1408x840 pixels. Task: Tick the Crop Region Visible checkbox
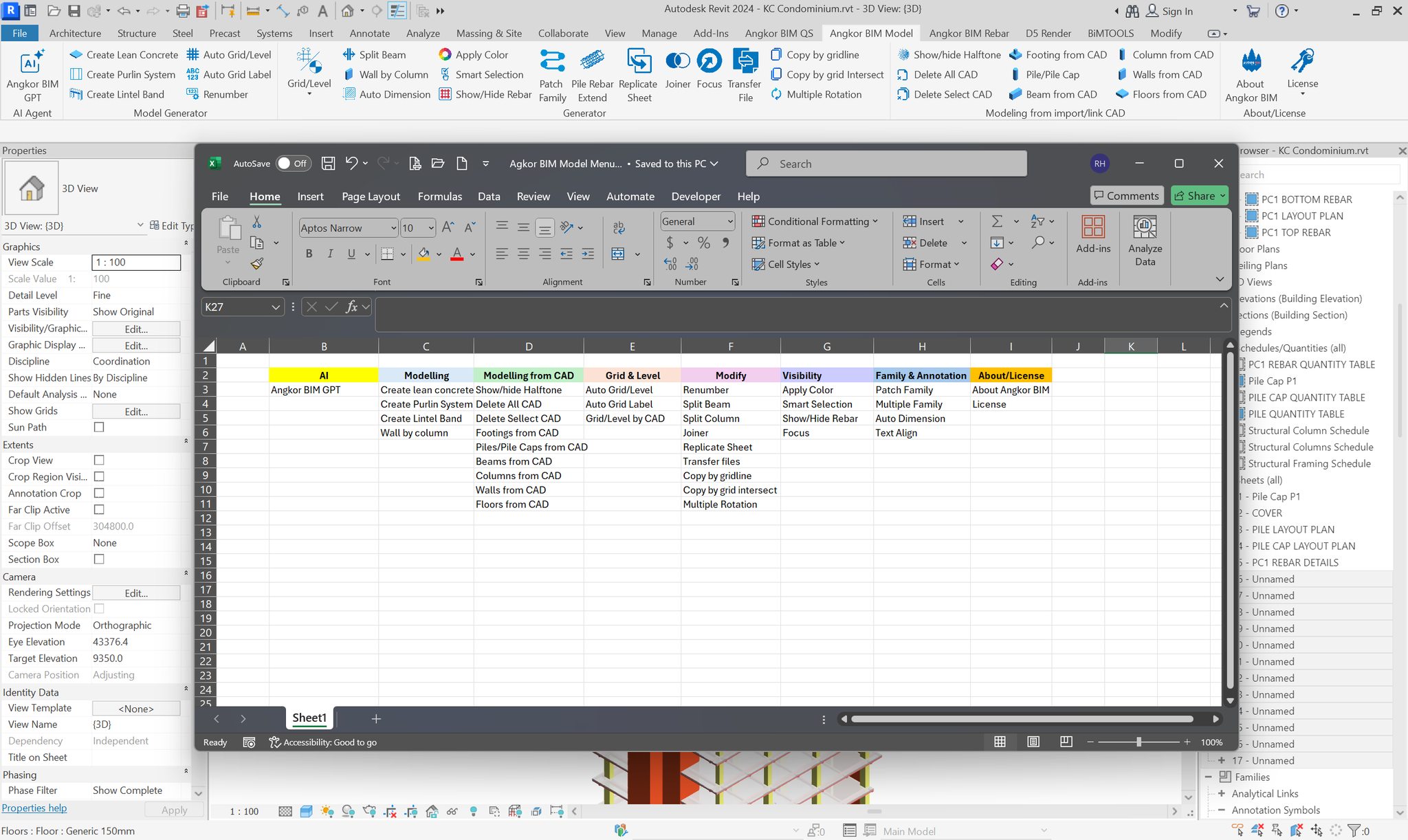coord(99,476)
